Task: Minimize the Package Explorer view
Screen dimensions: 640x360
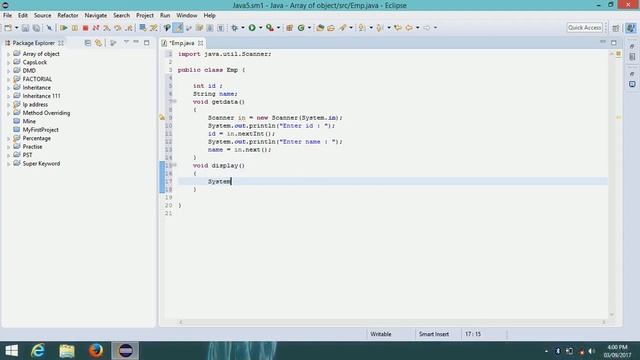Action: point(136,42)
